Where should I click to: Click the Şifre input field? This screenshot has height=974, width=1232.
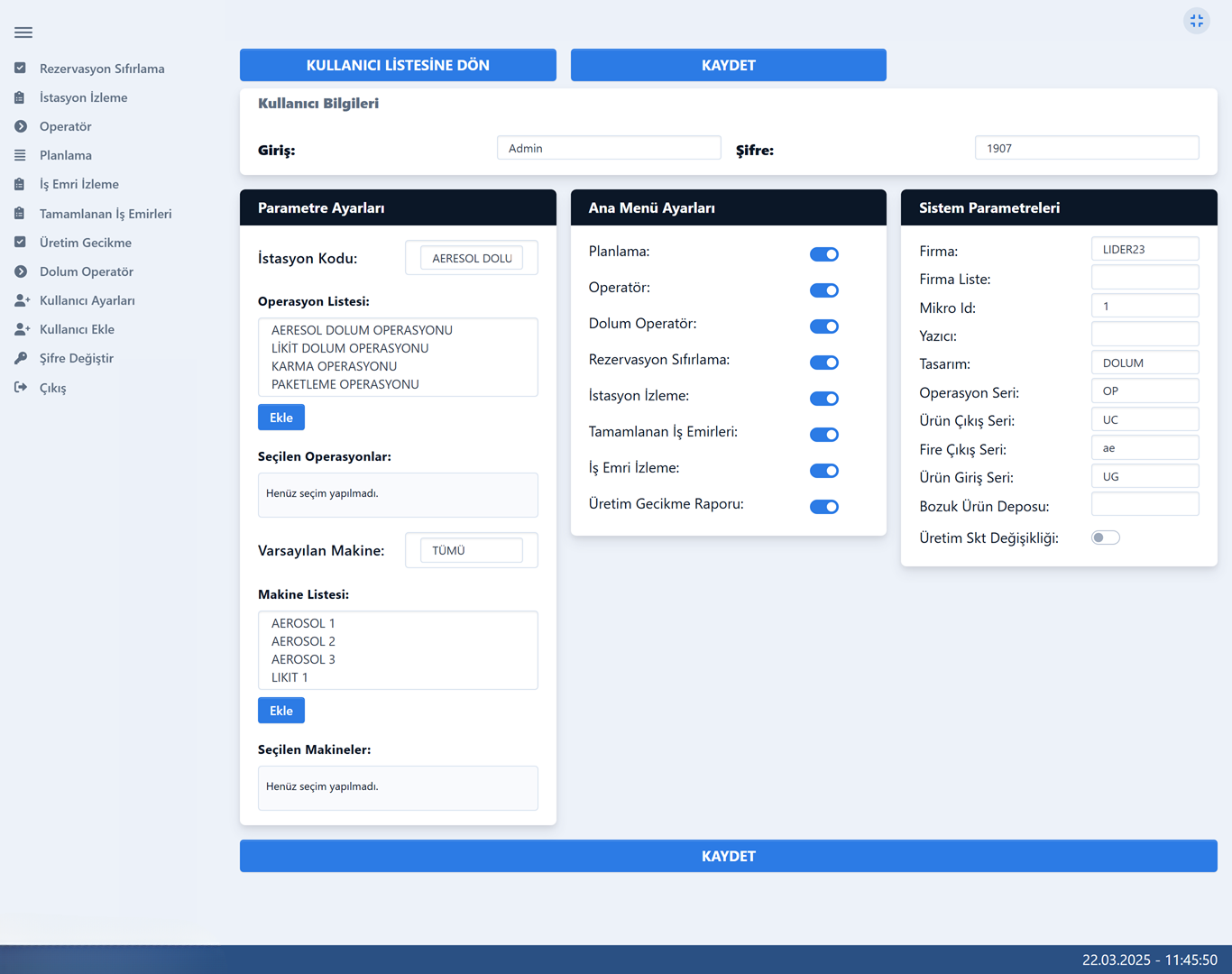pyautogui.click(x=1086, y=148)
